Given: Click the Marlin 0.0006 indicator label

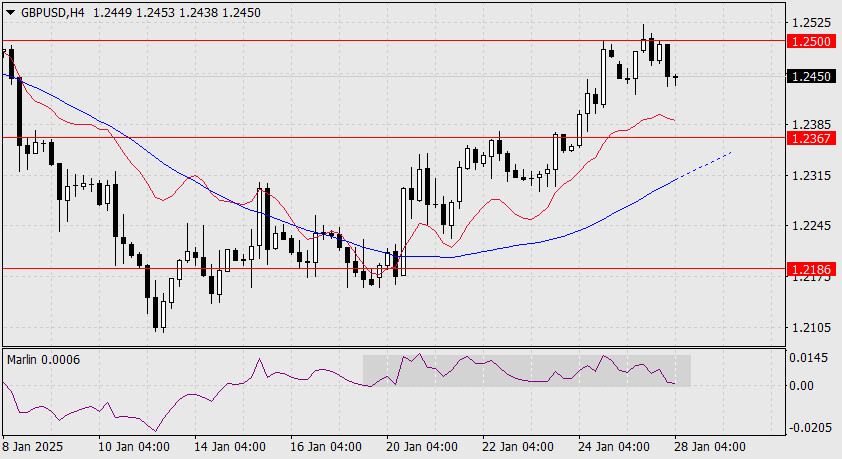Looking at the screenshot, I should point(44,359).
